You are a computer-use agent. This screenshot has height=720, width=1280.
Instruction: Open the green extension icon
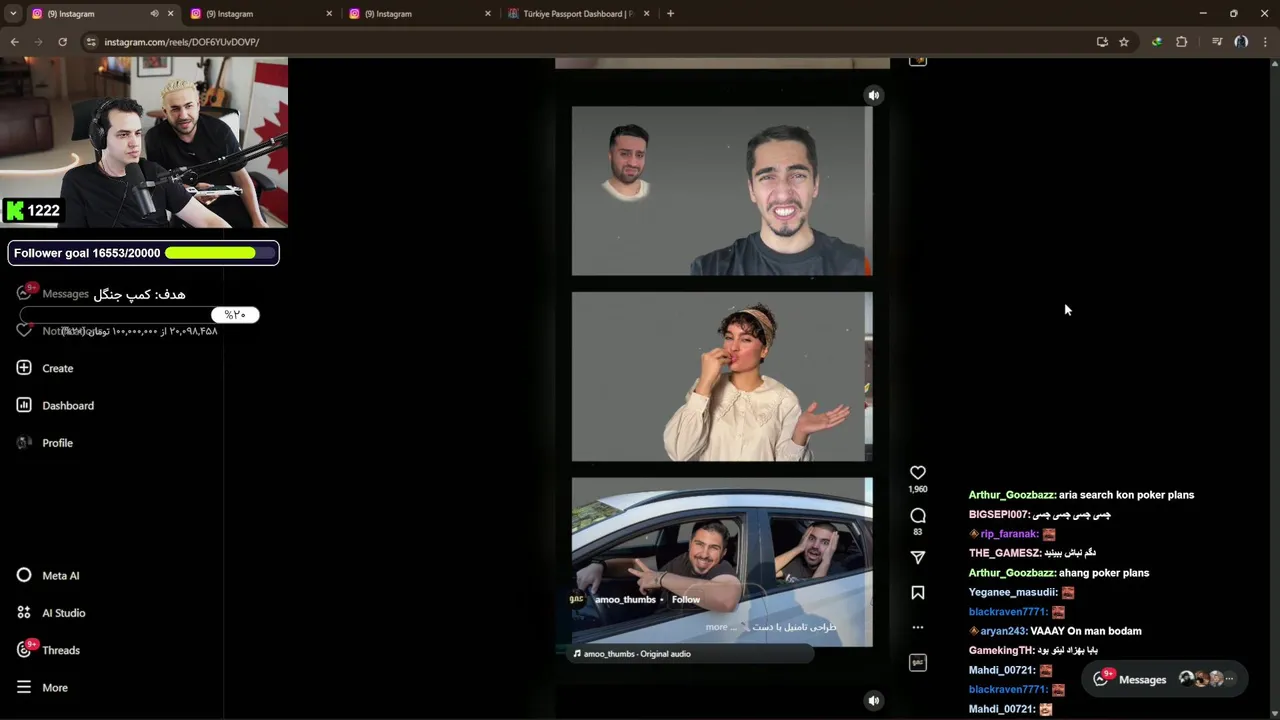pos(1157,42)
